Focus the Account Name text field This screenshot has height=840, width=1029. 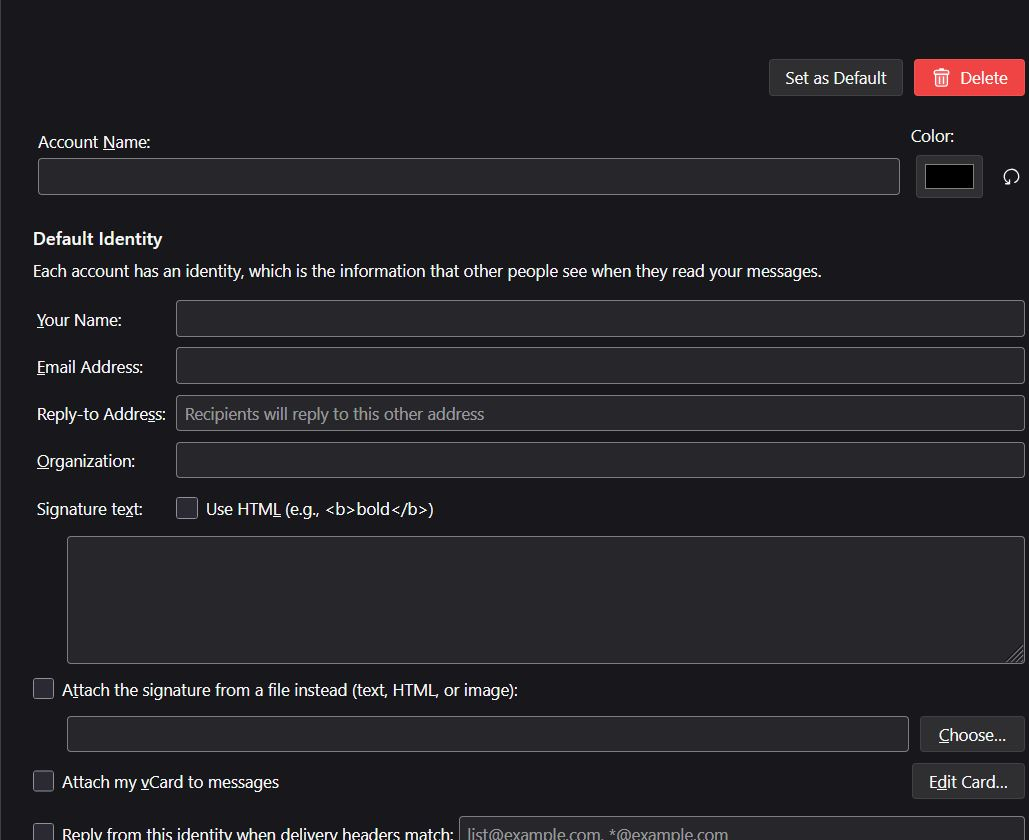point(468,177)
